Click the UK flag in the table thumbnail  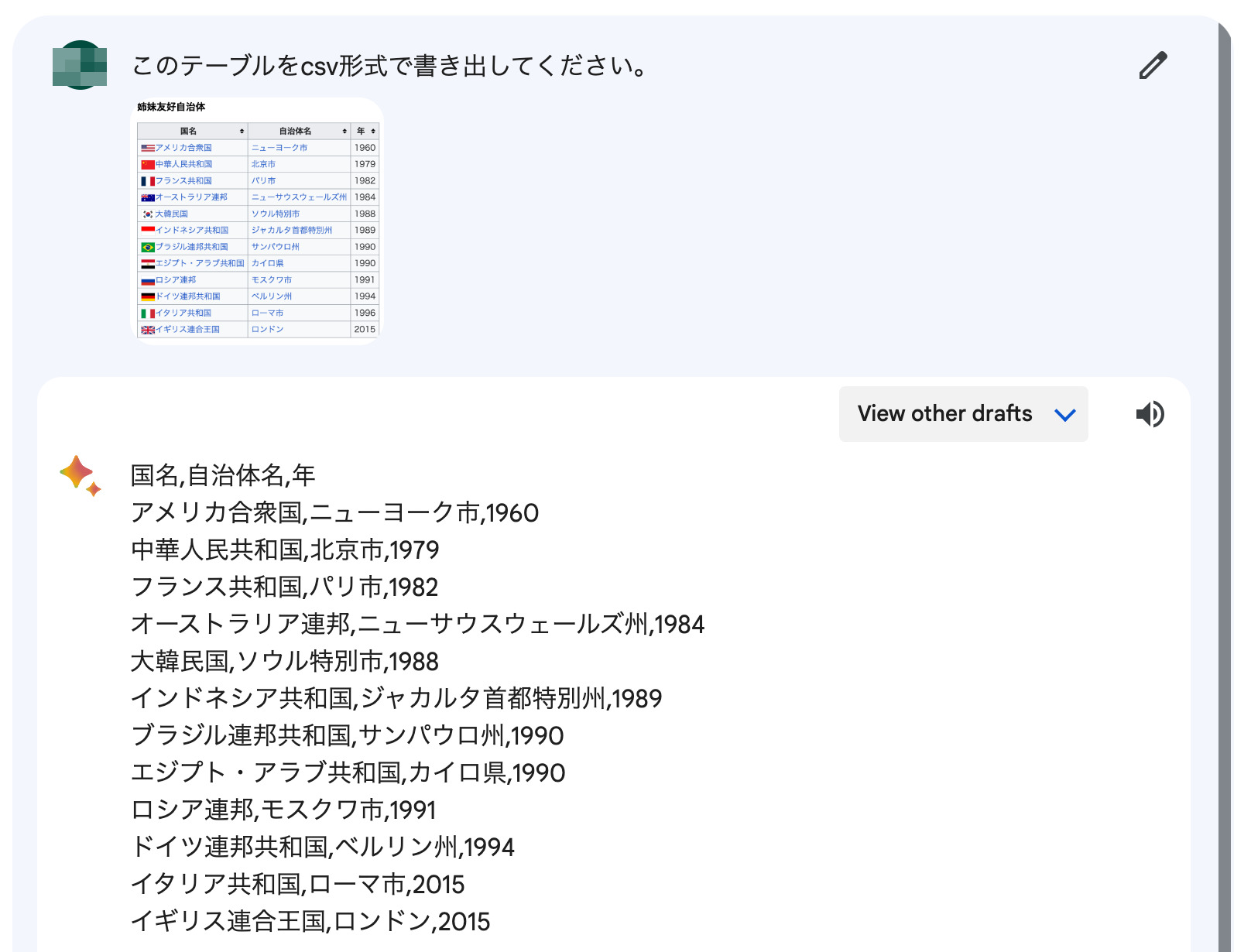pos(147,330)
